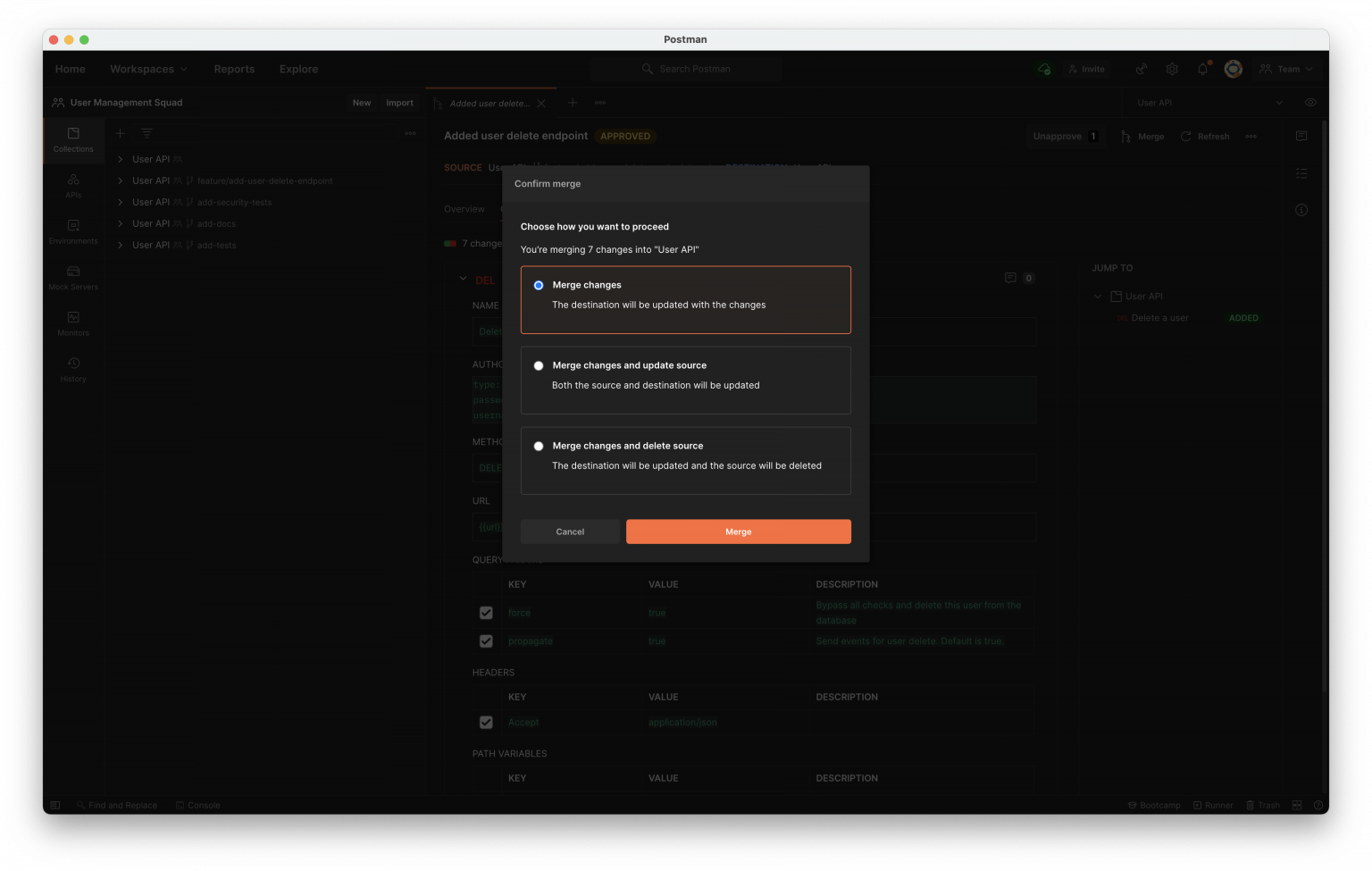
Task: Toggle the force query param checkbox
Action: click(x=486, y=613)
